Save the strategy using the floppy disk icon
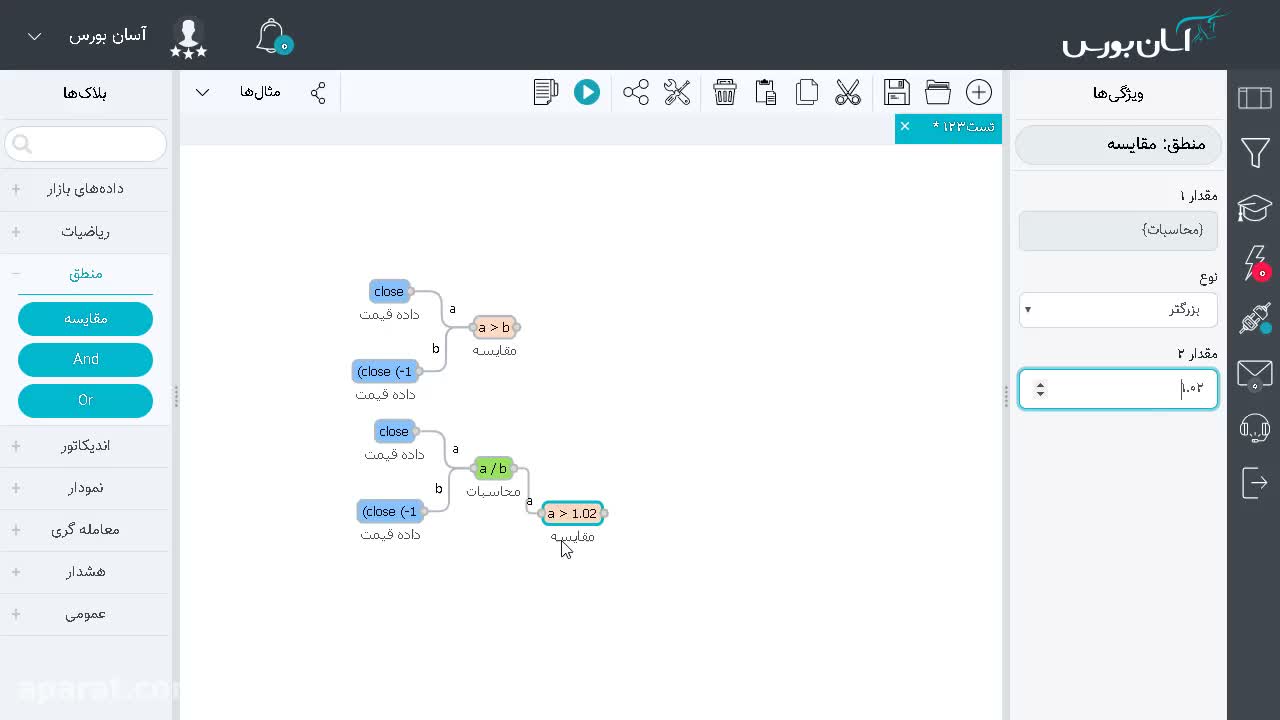This screenshot has height=720, width=1280. click(897, 92)
